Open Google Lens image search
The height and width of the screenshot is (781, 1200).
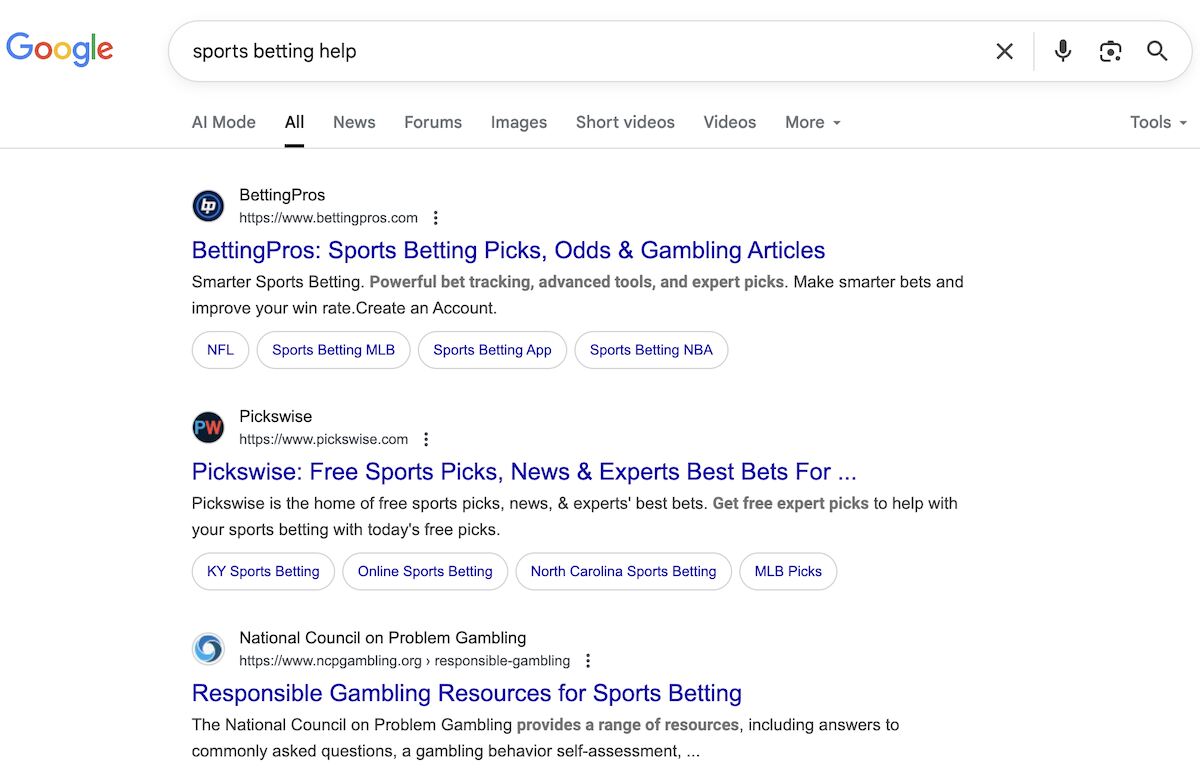[1110, 50]
